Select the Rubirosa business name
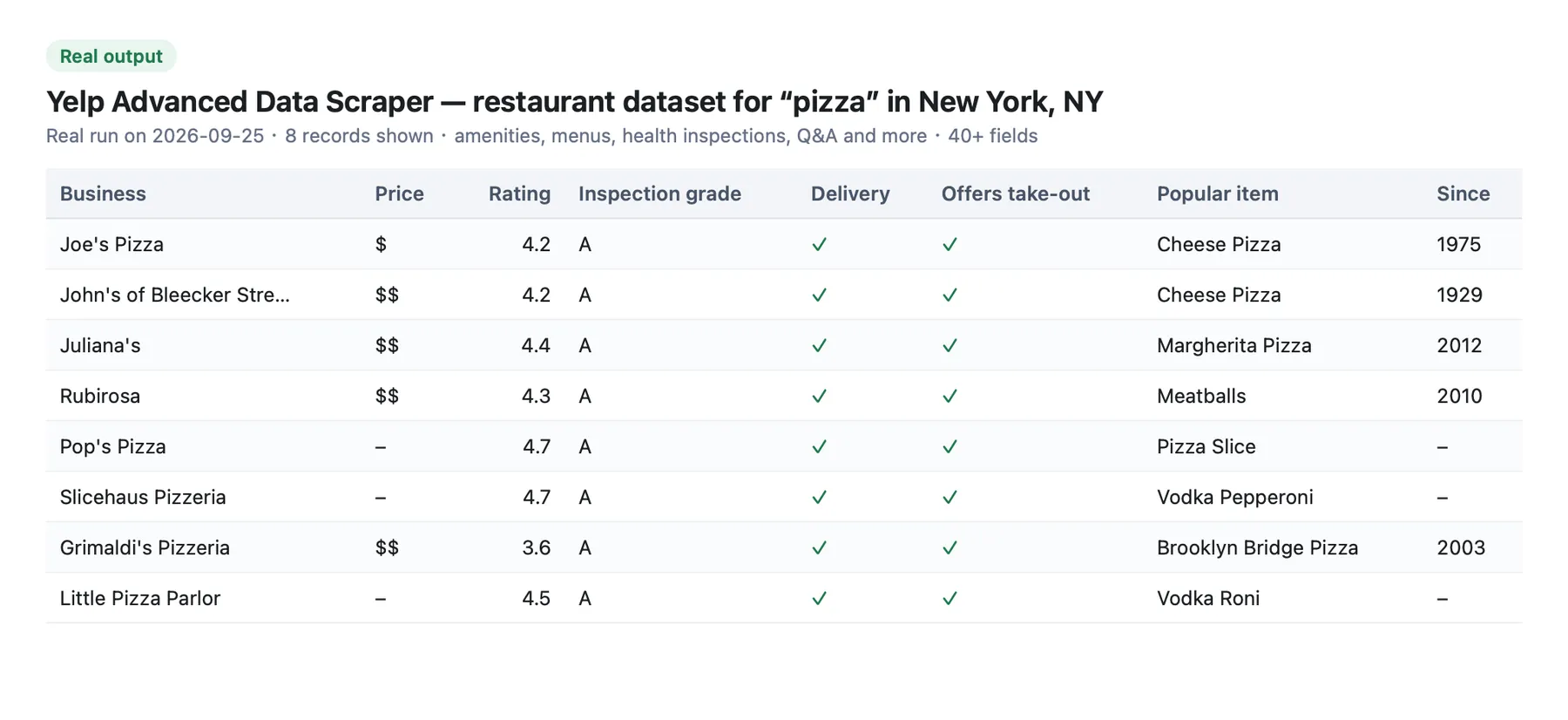The image size is (1568, 720). coord(100,396)
